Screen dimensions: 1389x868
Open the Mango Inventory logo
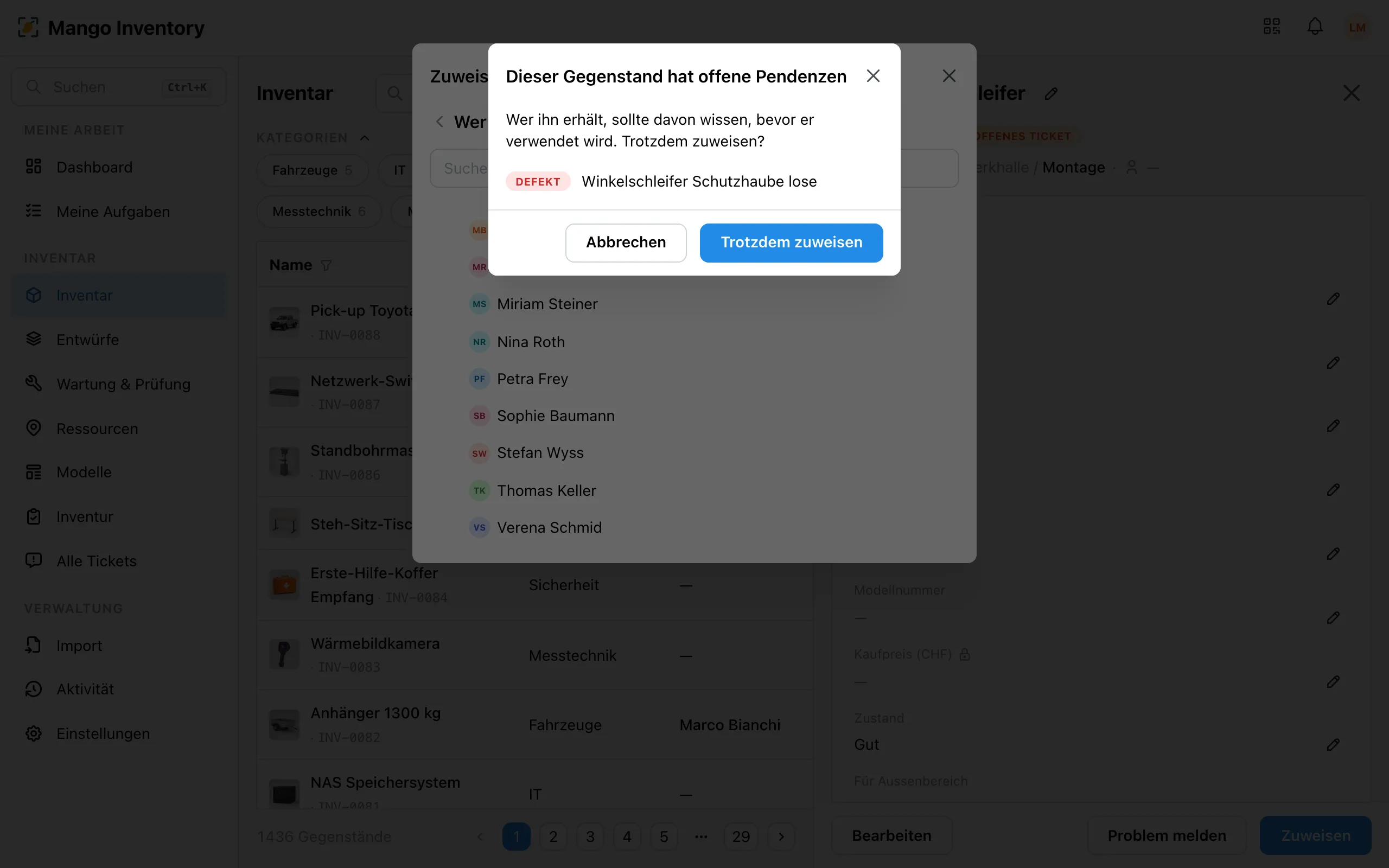(111, 27)
